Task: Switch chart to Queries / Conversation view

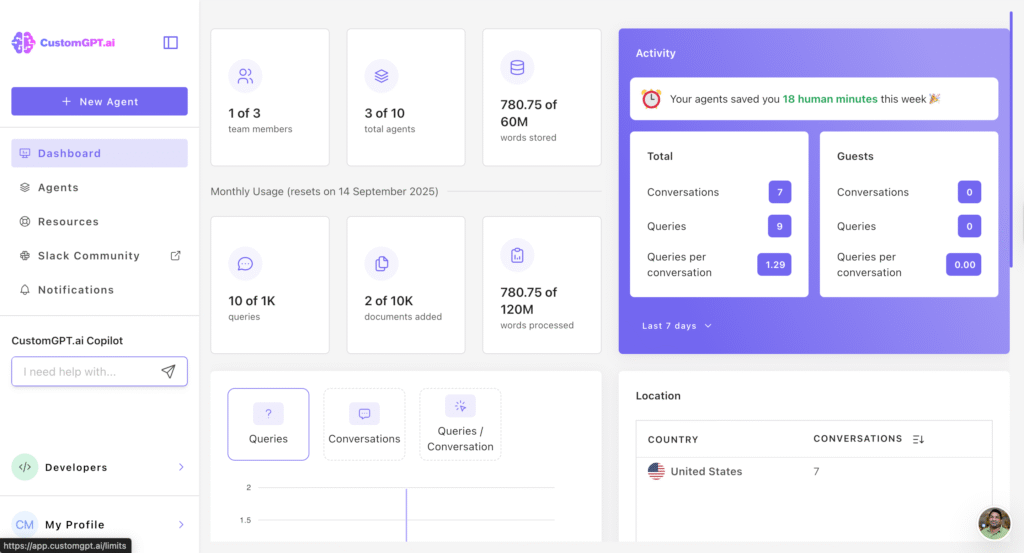Action: [460, 424]
